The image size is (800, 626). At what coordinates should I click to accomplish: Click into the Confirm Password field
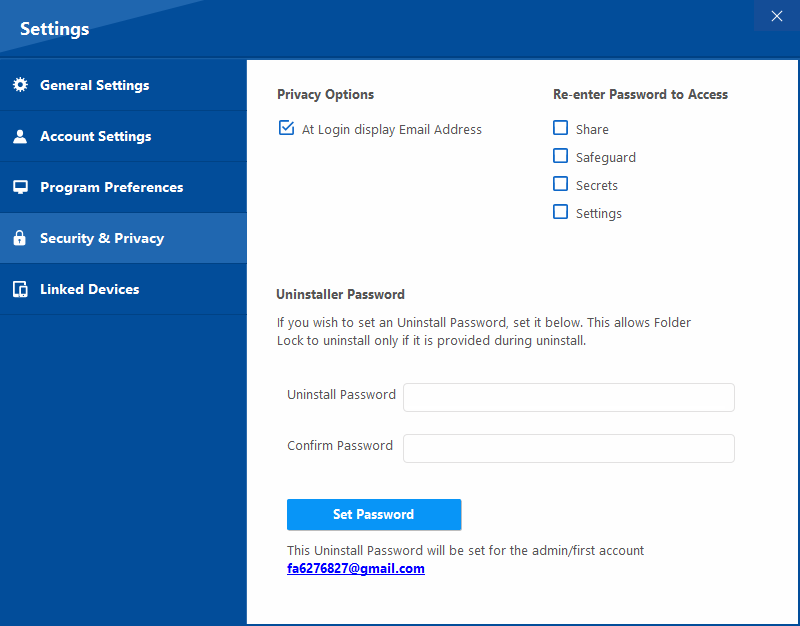tap(568, 448)
